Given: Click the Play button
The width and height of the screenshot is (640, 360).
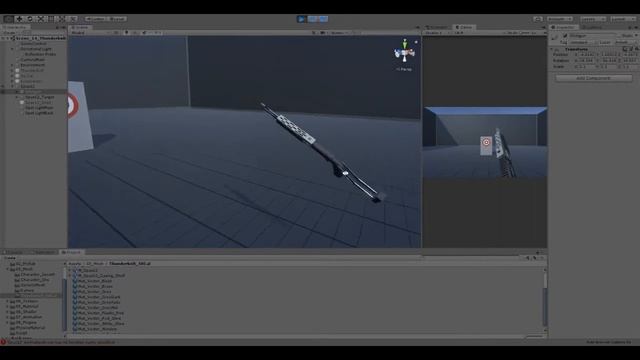Looking at the screenshot, I should click(x=302, y=19).
